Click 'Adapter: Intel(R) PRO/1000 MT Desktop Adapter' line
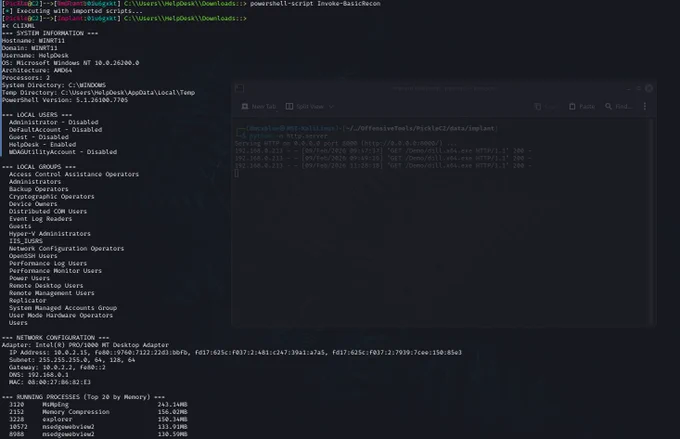Screen dimensions: 680x439 (x=85, y=345)
